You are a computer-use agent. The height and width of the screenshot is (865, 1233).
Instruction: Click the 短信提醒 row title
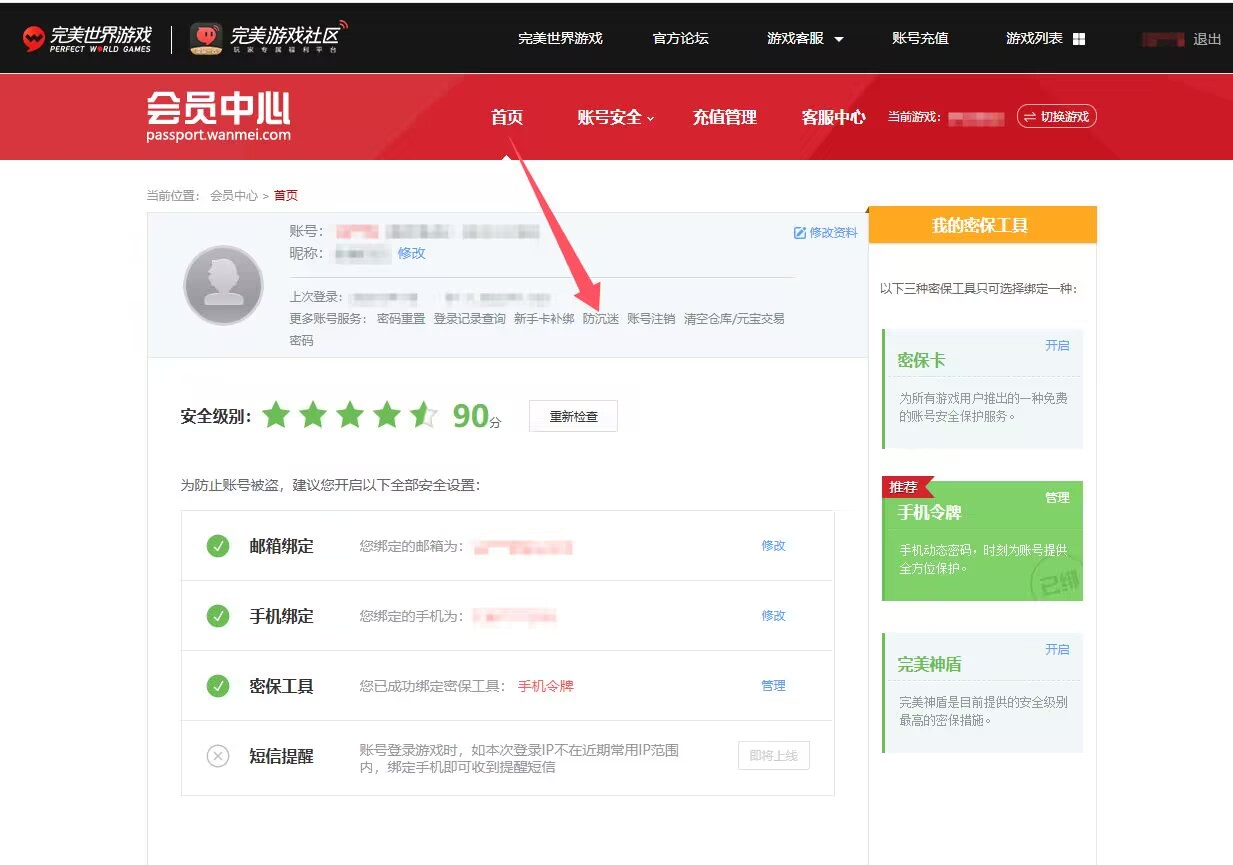pos(281,756)
